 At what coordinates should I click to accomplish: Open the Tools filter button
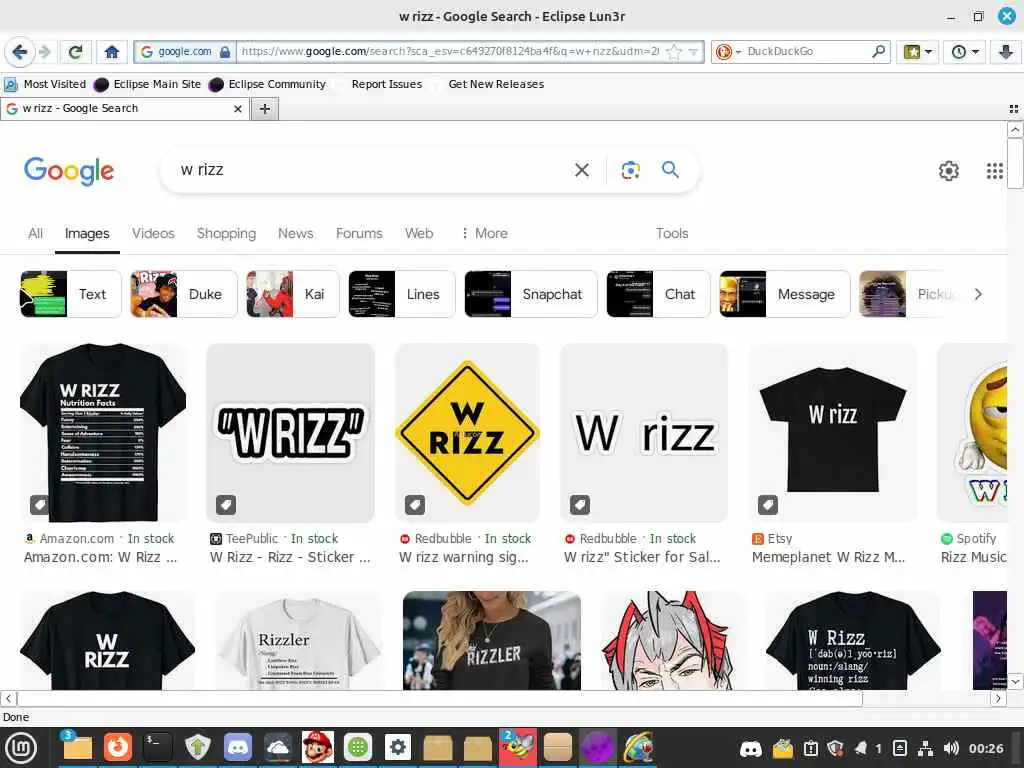tap(671, 234)
